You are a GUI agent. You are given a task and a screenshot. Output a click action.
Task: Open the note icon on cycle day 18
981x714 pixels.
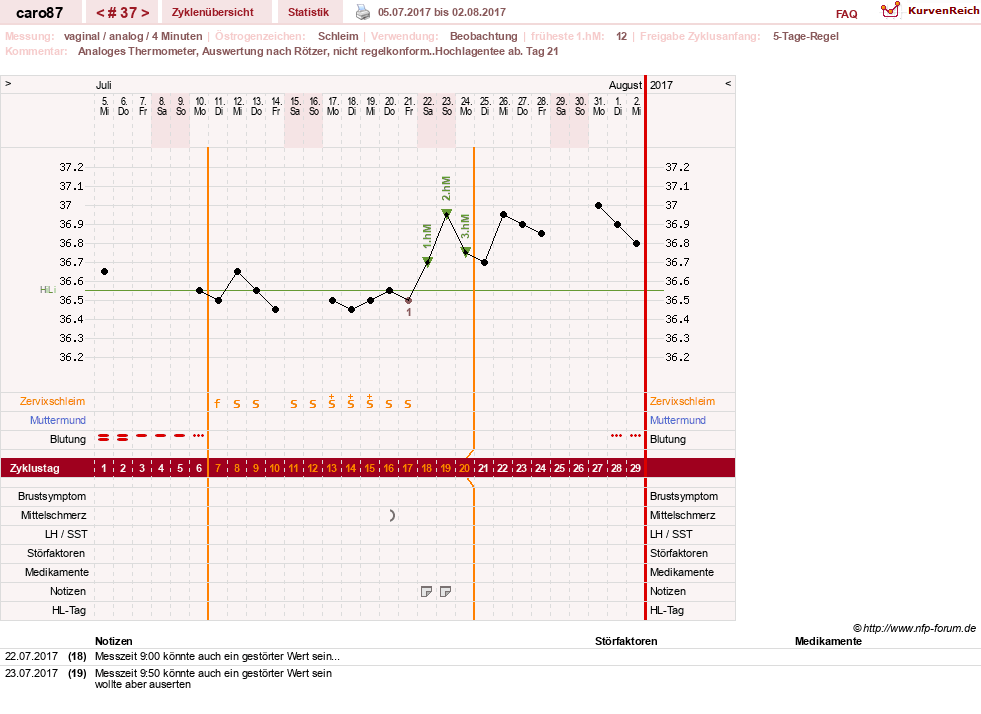tap(427, 591)
